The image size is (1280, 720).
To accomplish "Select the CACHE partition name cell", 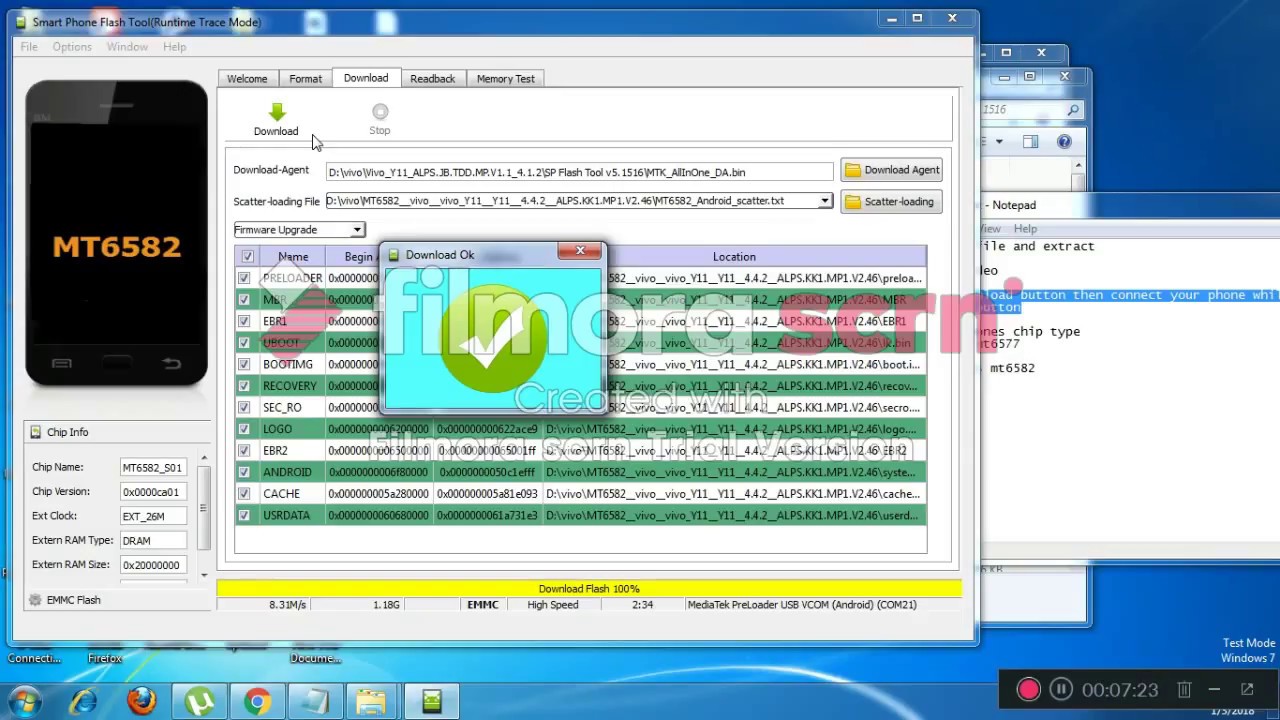I will point(292,494).
